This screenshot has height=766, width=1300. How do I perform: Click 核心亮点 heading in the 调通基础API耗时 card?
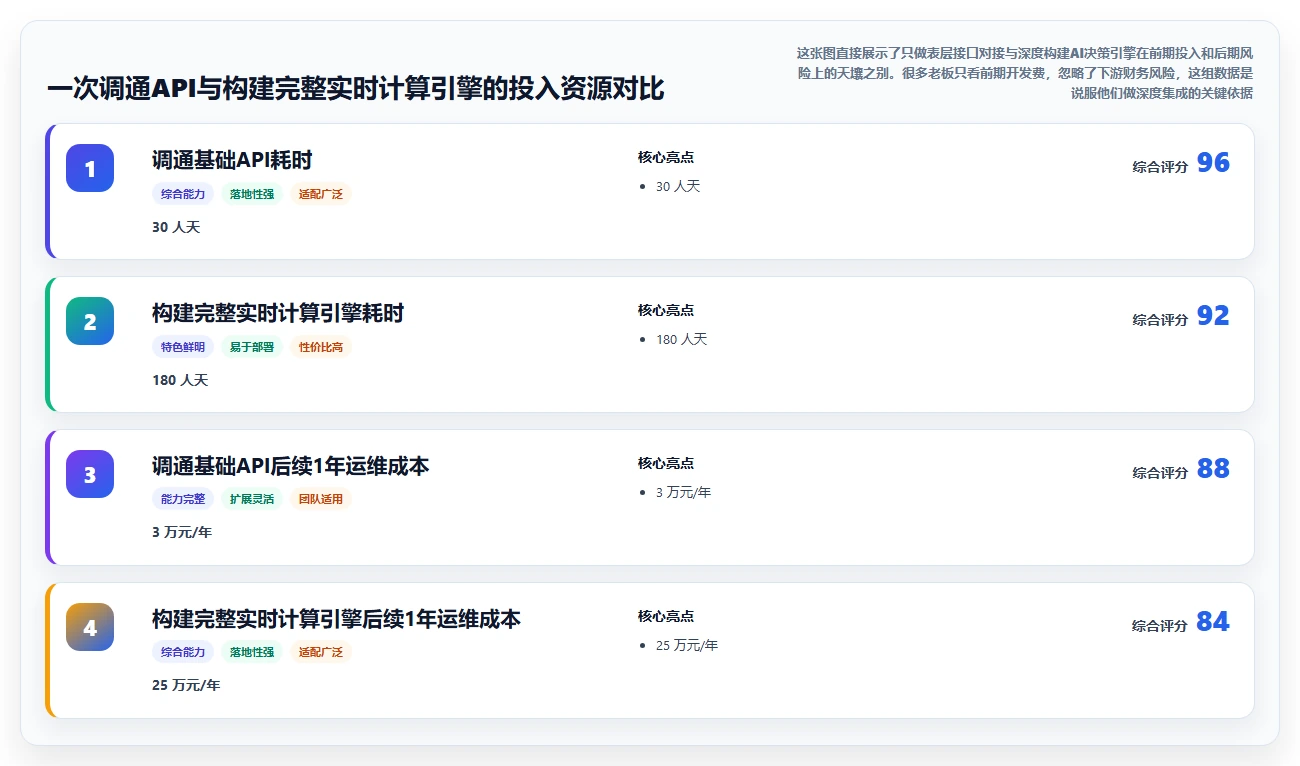click(666, 157)
